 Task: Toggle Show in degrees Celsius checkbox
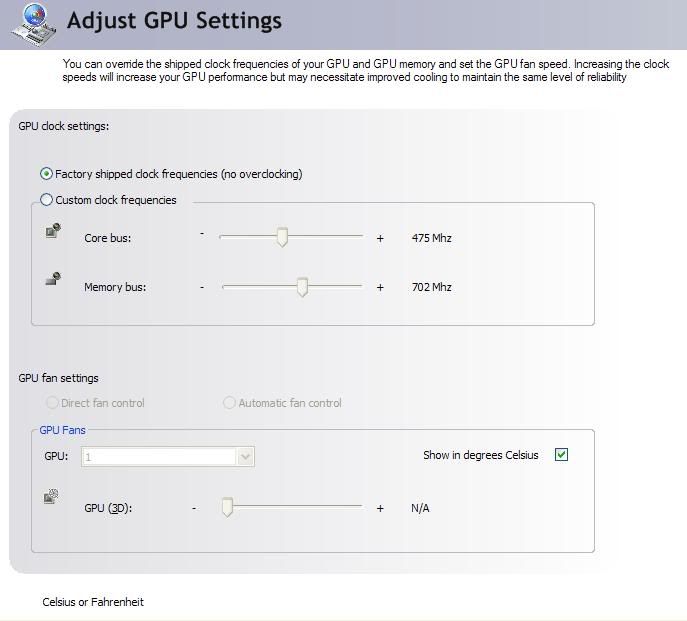click(x=561, y=454)
